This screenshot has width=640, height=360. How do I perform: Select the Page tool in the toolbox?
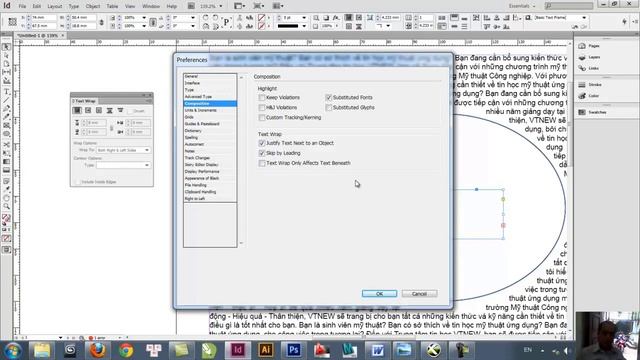point(7,64)
